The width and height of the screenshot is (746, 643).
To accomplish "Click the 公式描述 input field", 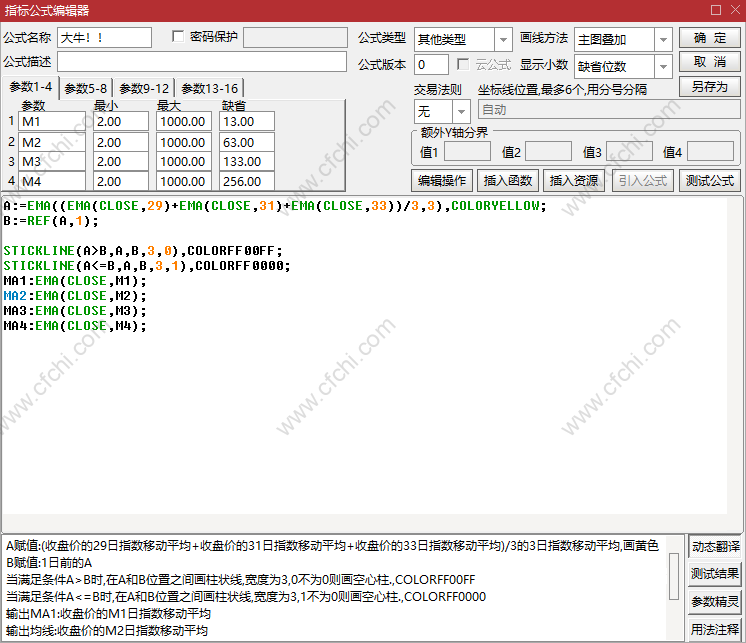I will (201, 62).
